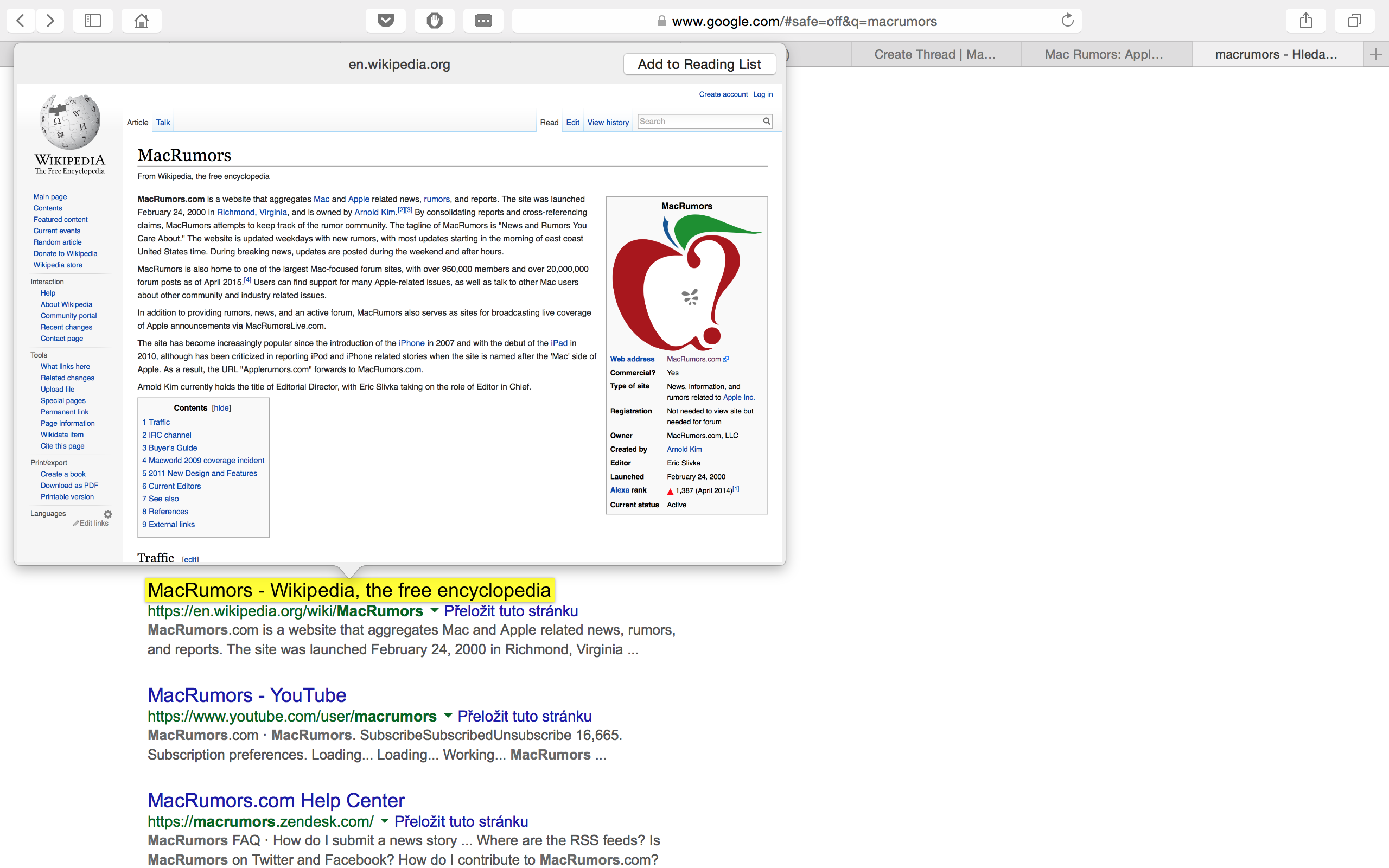Screen dimensions: 1389x868
Task: Click Download as PDF link
Action: click(69, 486)
